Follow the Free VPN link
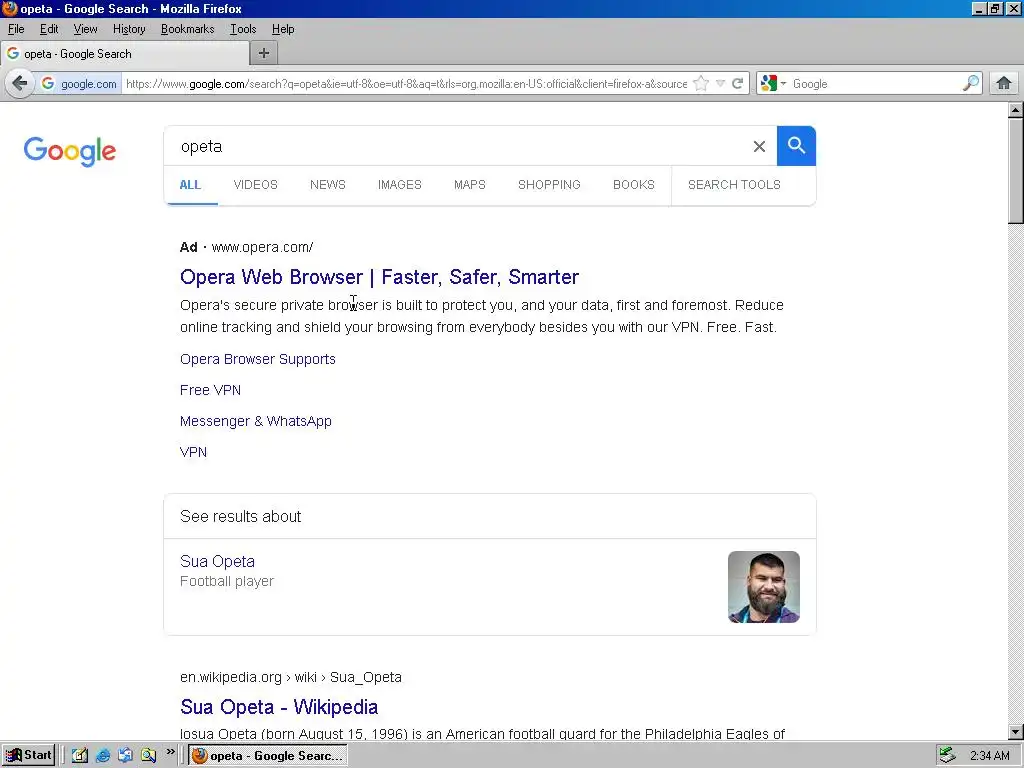 (210, 390)
